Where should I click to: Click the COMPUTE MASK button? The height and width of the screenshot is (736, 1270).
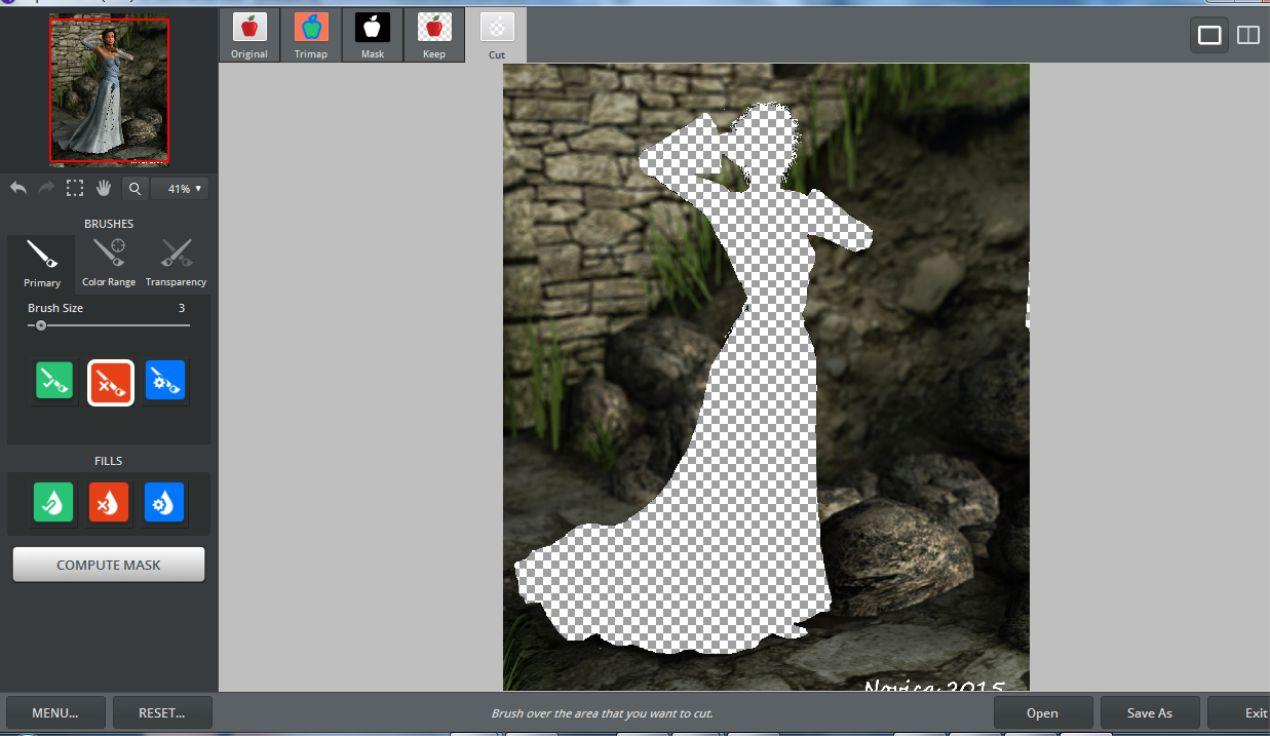(109, 565)
